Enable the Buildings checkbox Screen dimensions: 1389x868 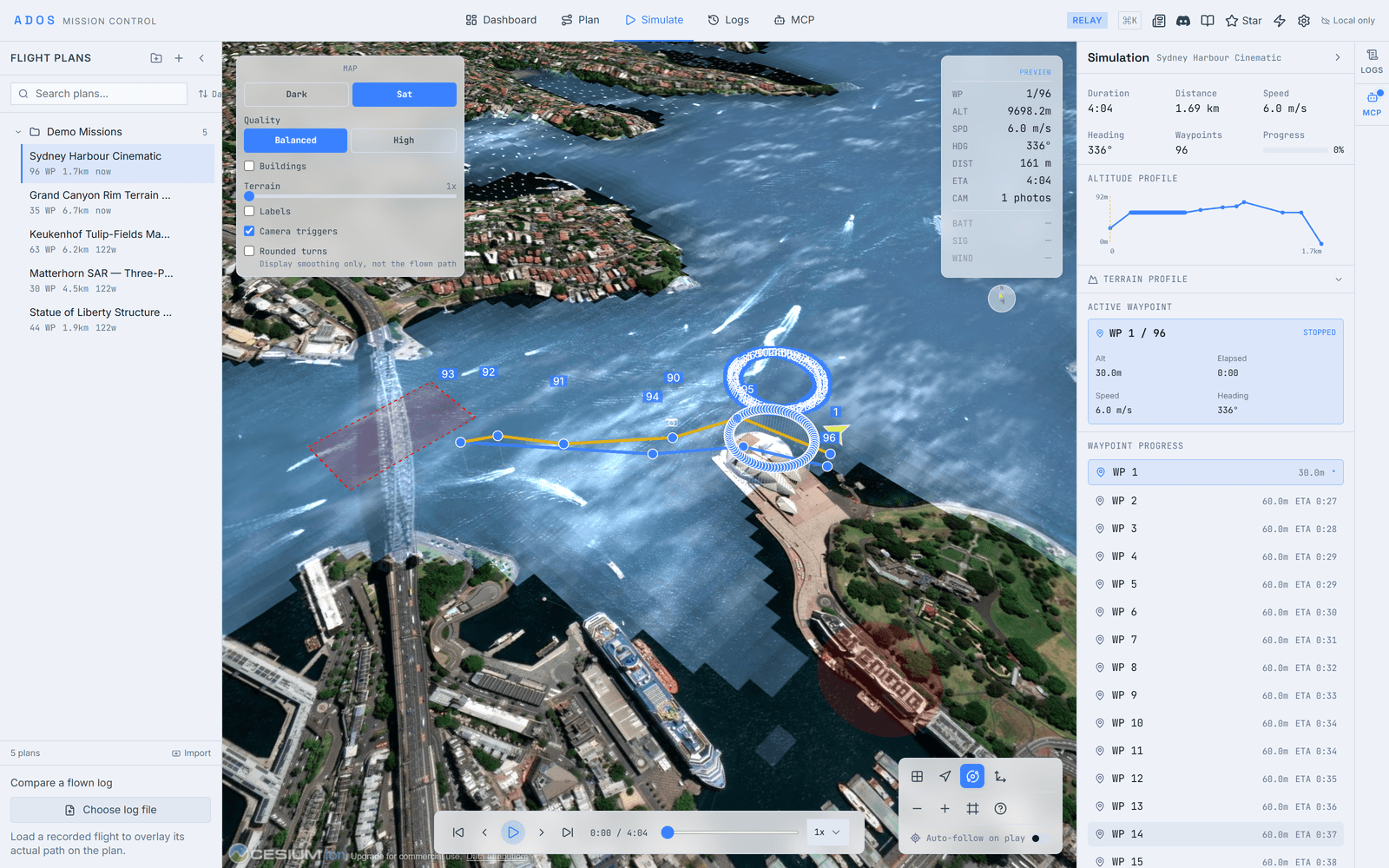(249, 166)
